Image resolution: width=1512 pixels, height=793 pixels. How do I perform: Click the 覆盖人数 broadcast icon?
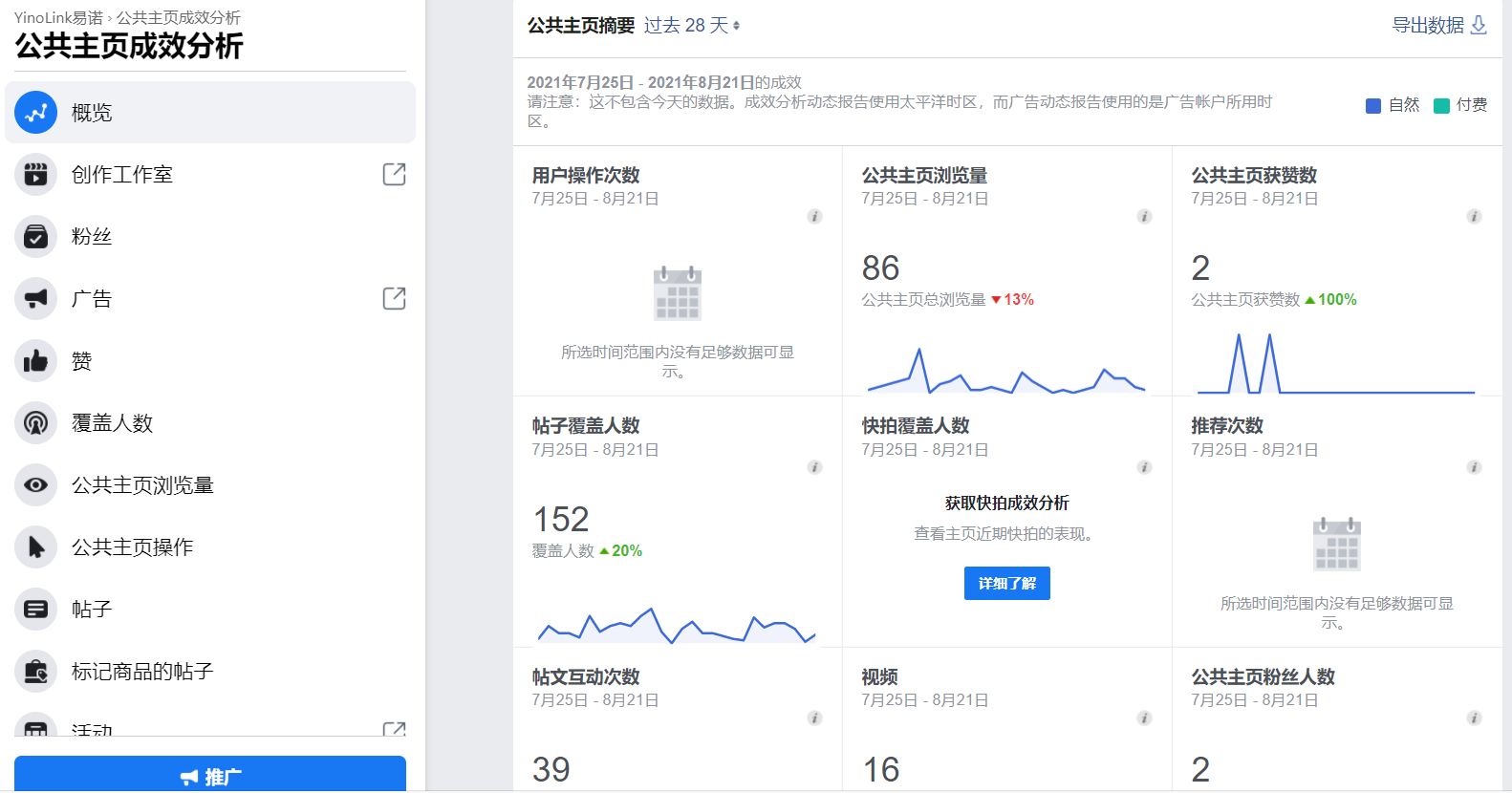pos(36,423)
